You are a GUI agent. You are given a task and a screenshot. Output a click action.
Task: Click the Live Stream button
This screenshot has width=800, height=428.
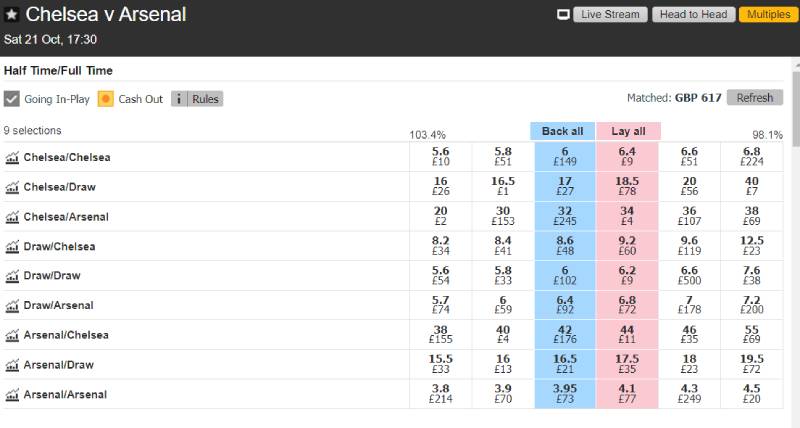610,15
